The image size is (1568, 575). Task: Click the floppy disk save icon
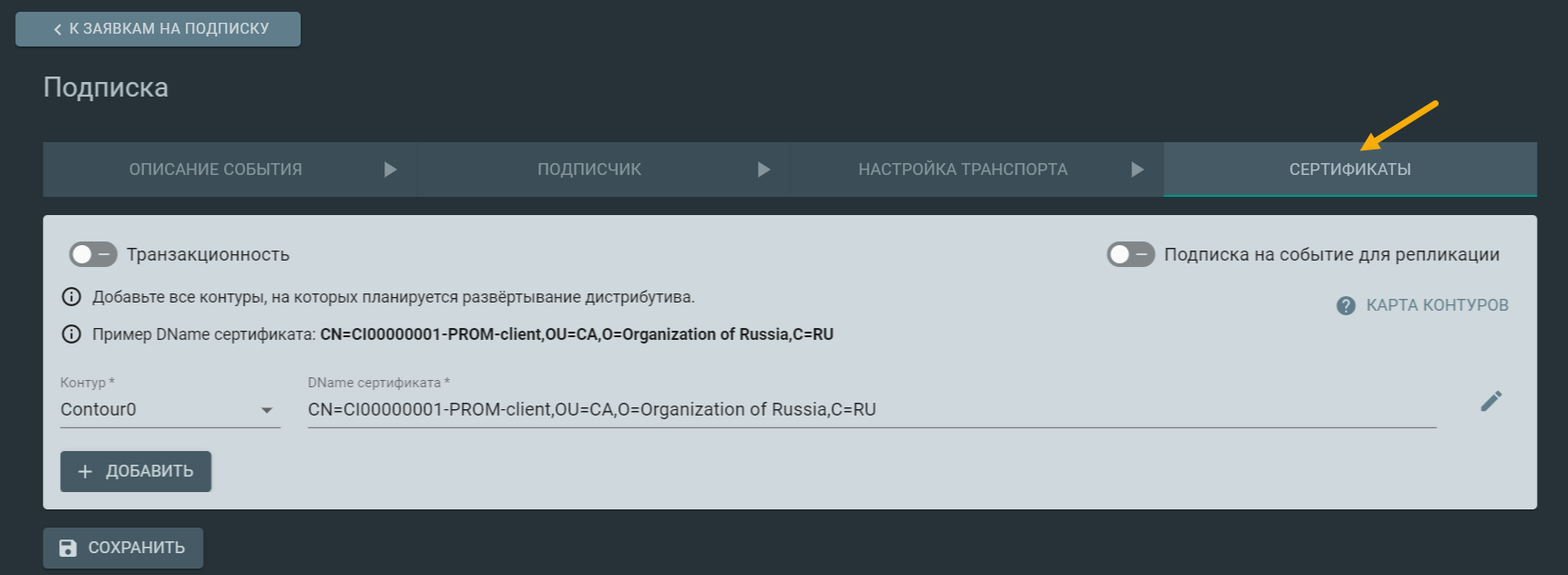click(x=68, y=548)
